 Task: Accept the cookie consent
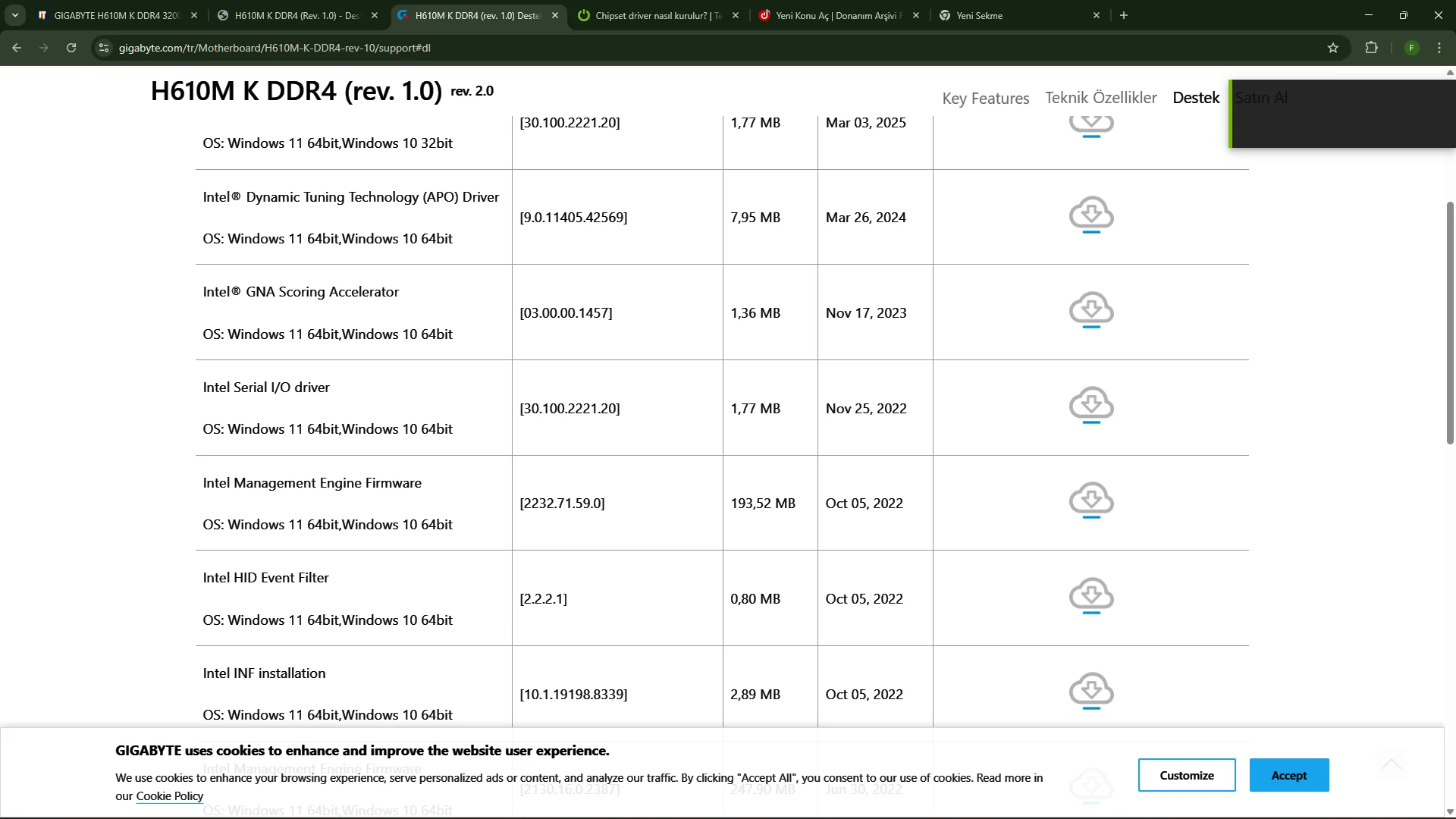(1288, 775)
